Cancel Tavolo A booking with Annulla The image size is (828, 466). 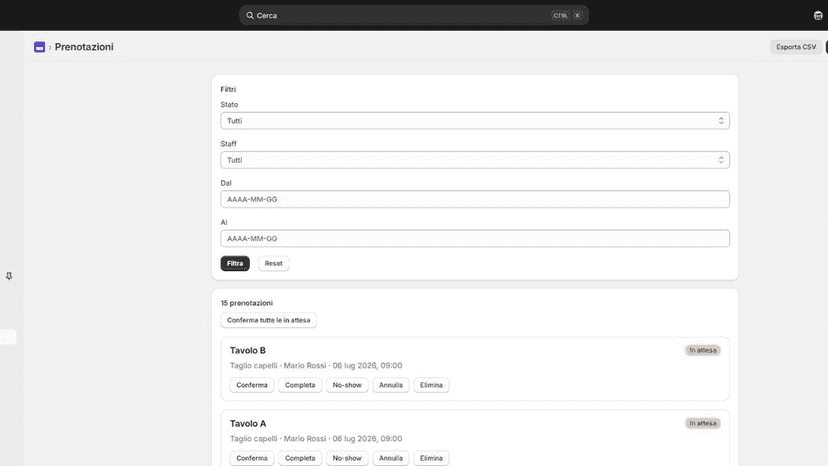tap(391, 458)
